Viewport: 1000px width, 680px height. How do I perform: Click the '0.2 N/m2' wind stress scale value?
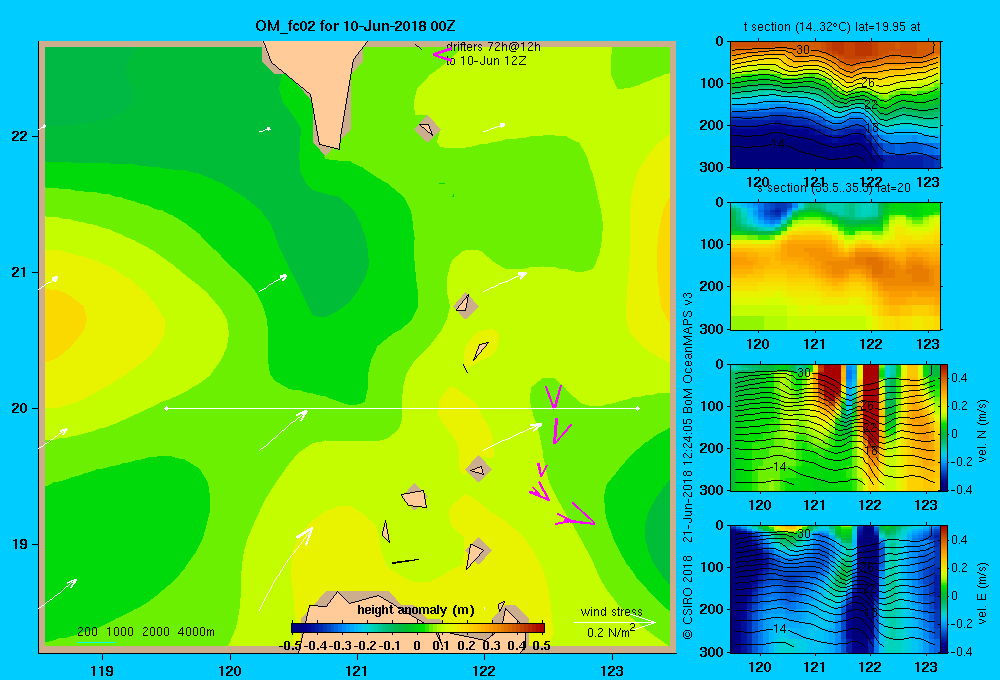(611, 632)
